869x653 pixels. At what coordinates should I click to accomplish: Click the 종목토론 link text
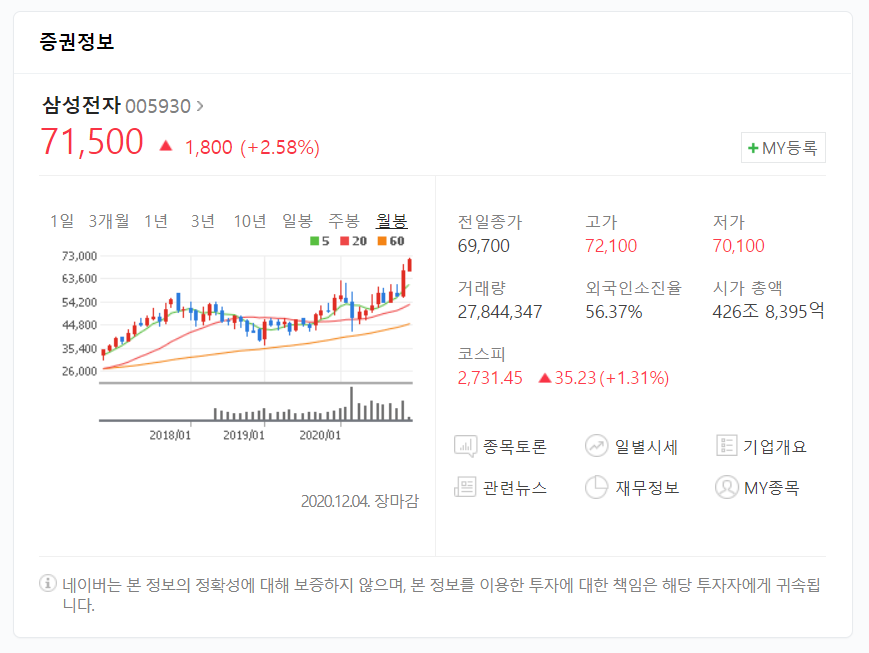click(x=514, y=447)
